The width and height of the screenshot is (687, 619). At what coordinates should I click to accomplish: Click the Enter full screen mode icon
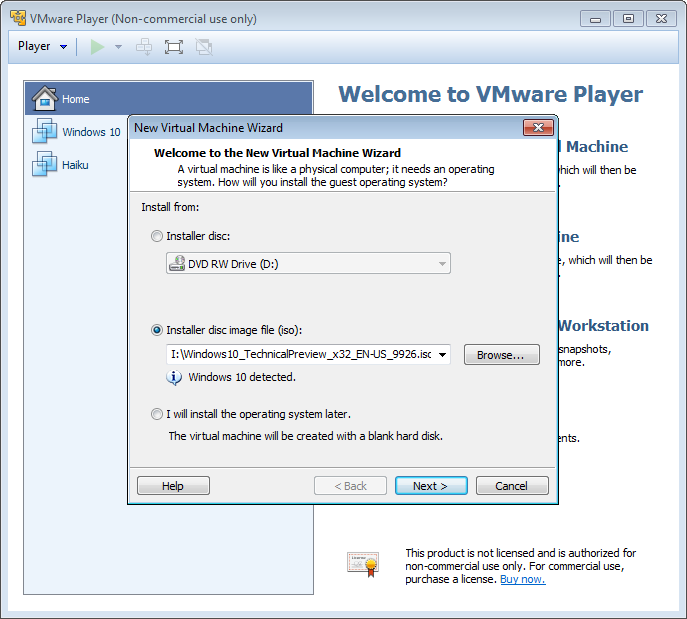(x=174, y=47)
